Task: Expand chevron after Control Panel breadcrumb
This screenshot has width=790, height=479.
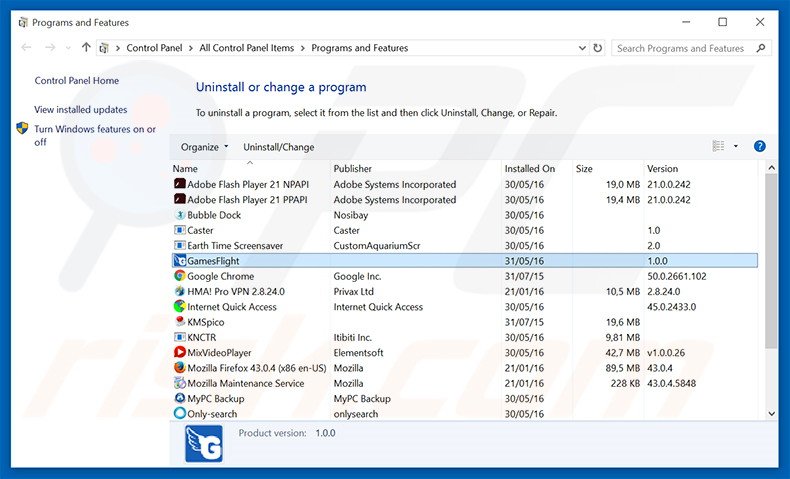Action: (191, 48)
